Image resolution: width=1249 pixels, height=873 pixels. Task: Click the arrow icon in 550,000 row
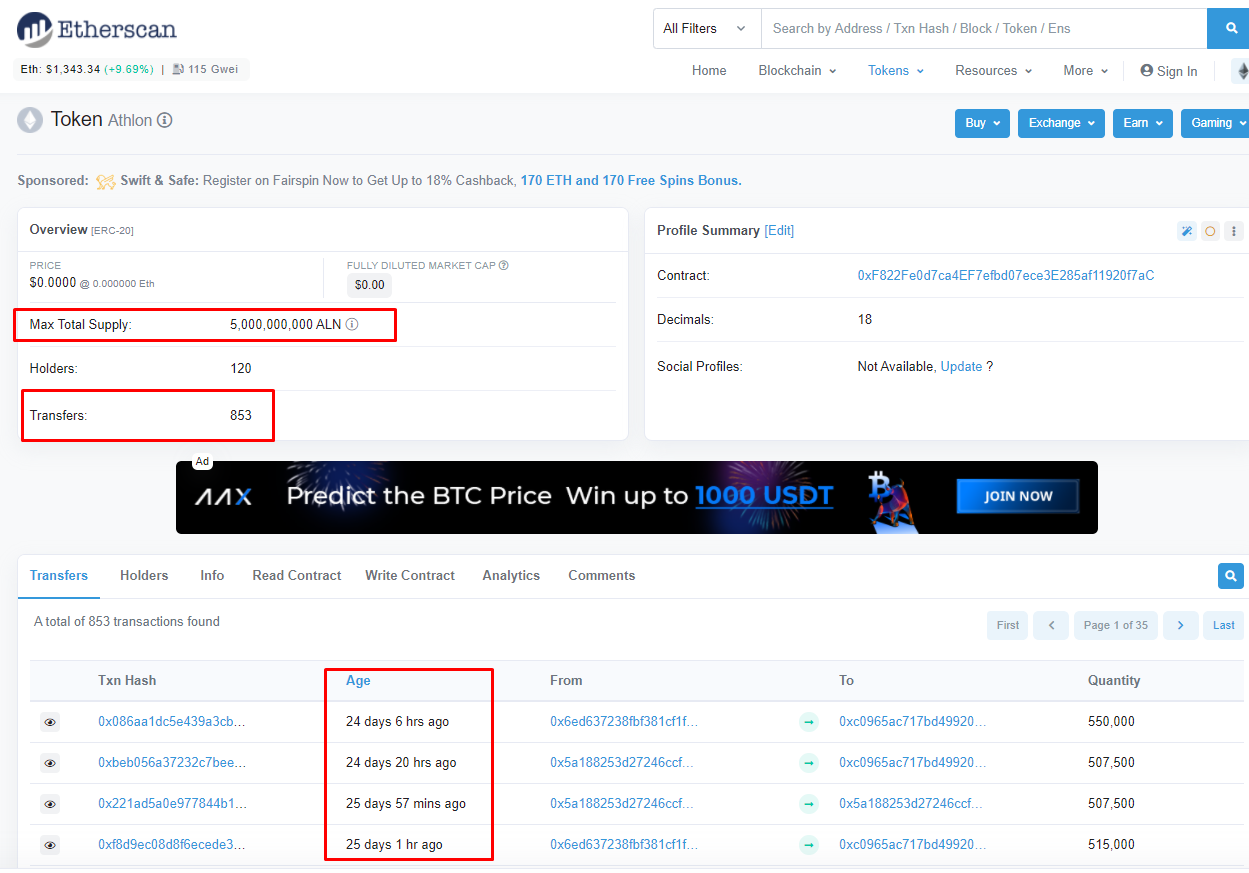(x=809, y=721)
